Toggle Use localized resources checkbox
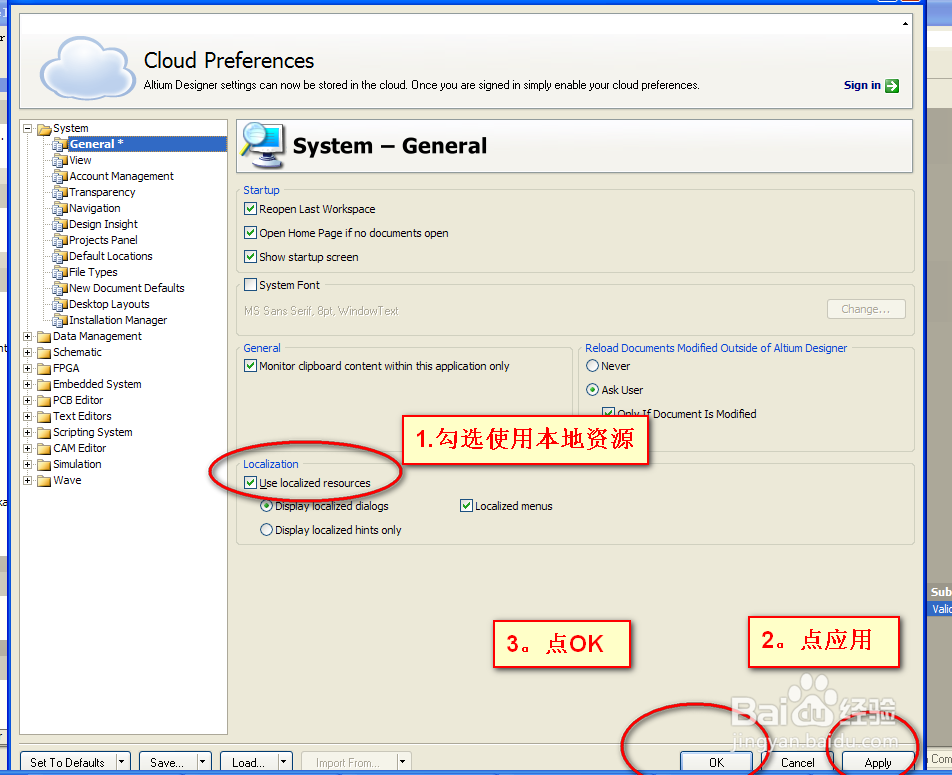The image size is (952, 775). click(250, 483)
